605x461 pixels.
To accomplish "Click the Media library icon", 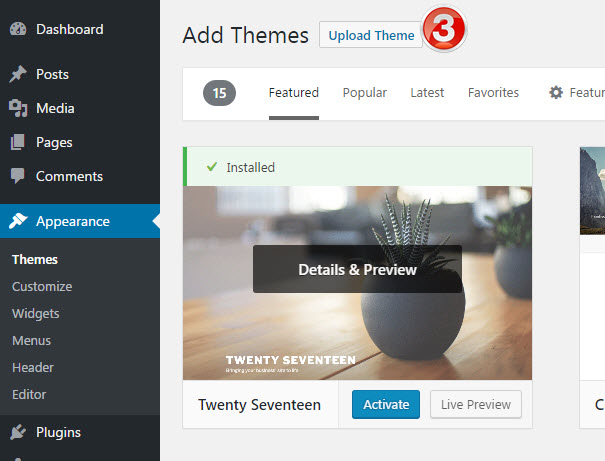I will (18, 108).
